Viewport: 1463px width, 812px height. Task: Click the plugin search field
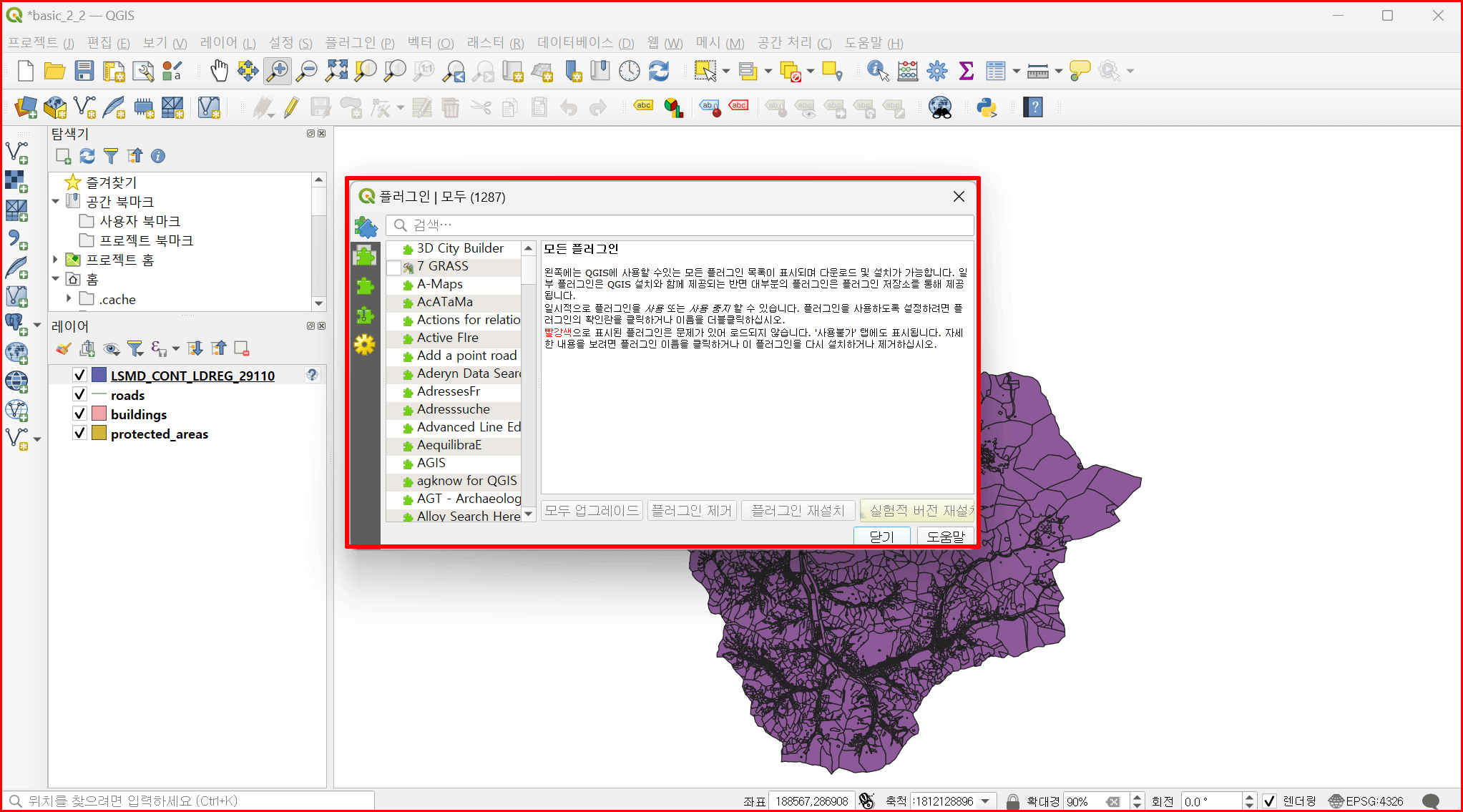point(680,225)
